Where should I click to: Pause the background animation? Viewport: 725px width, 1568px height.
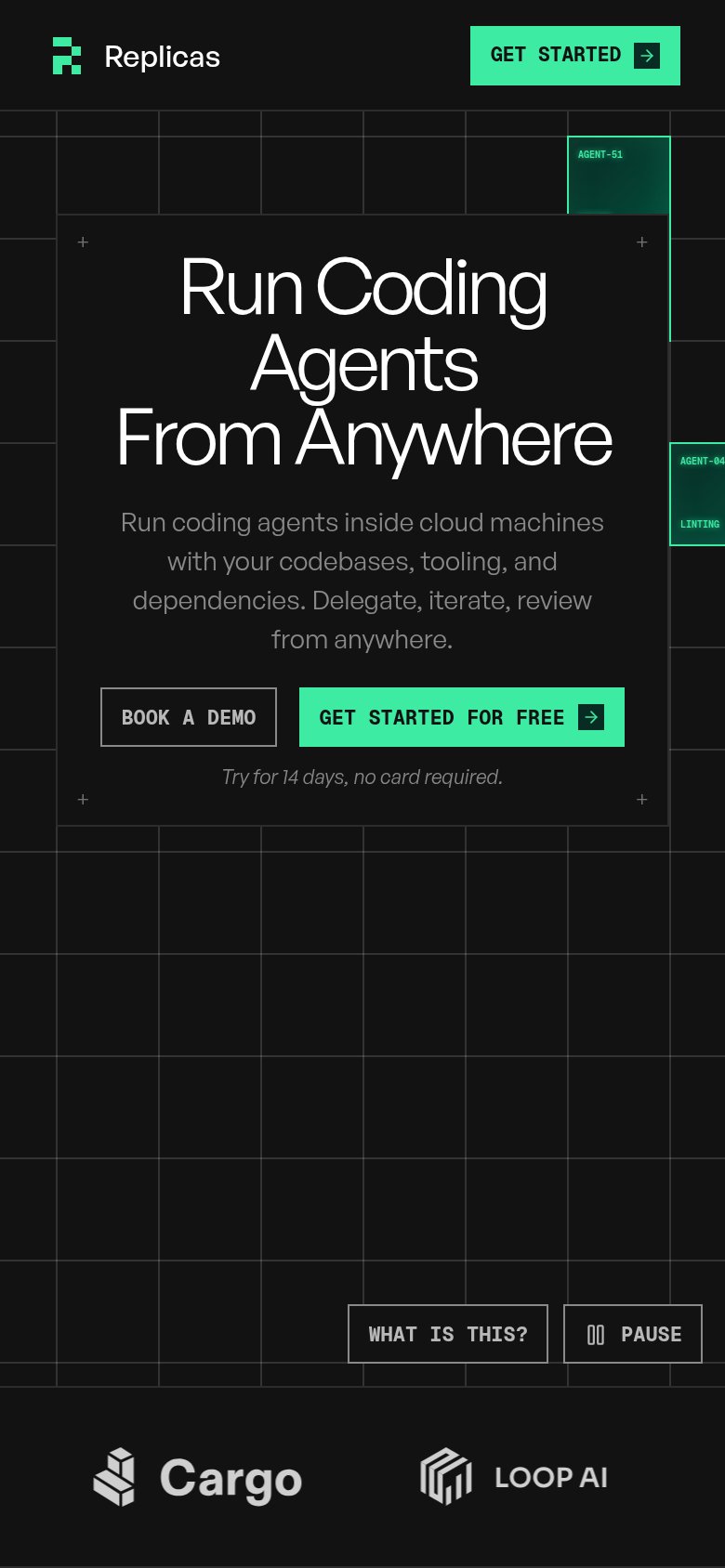pyautogui.click(x=633, y=1334)
